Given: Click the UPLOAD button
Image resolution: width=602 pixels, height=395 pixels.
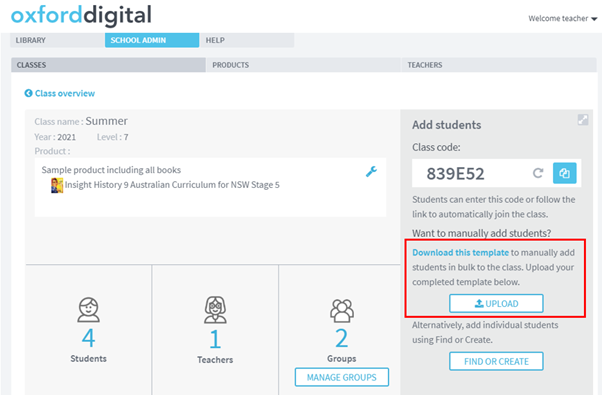Looking at the screenshot, I should point(496,304).
